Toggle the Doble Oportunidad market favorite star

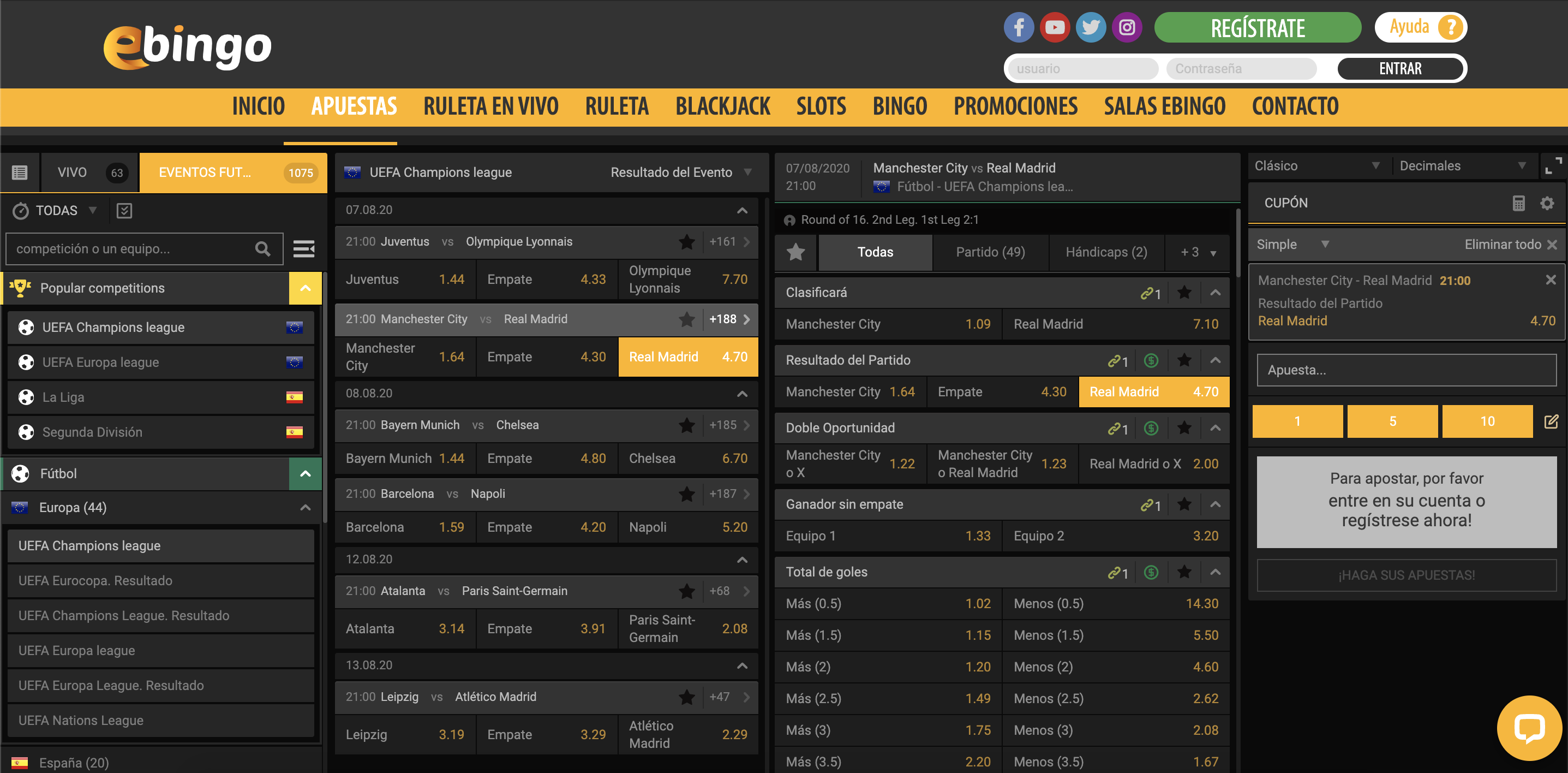pos(1184,427)
